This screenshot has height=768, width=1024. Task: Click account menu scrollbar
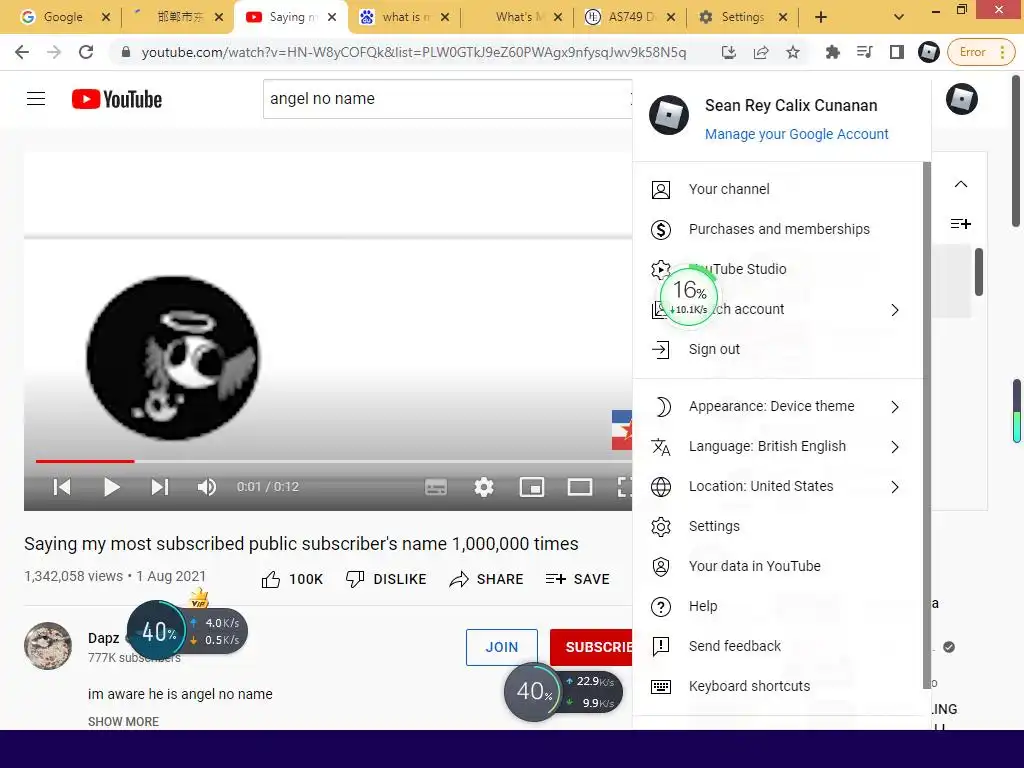pos(927,424)
